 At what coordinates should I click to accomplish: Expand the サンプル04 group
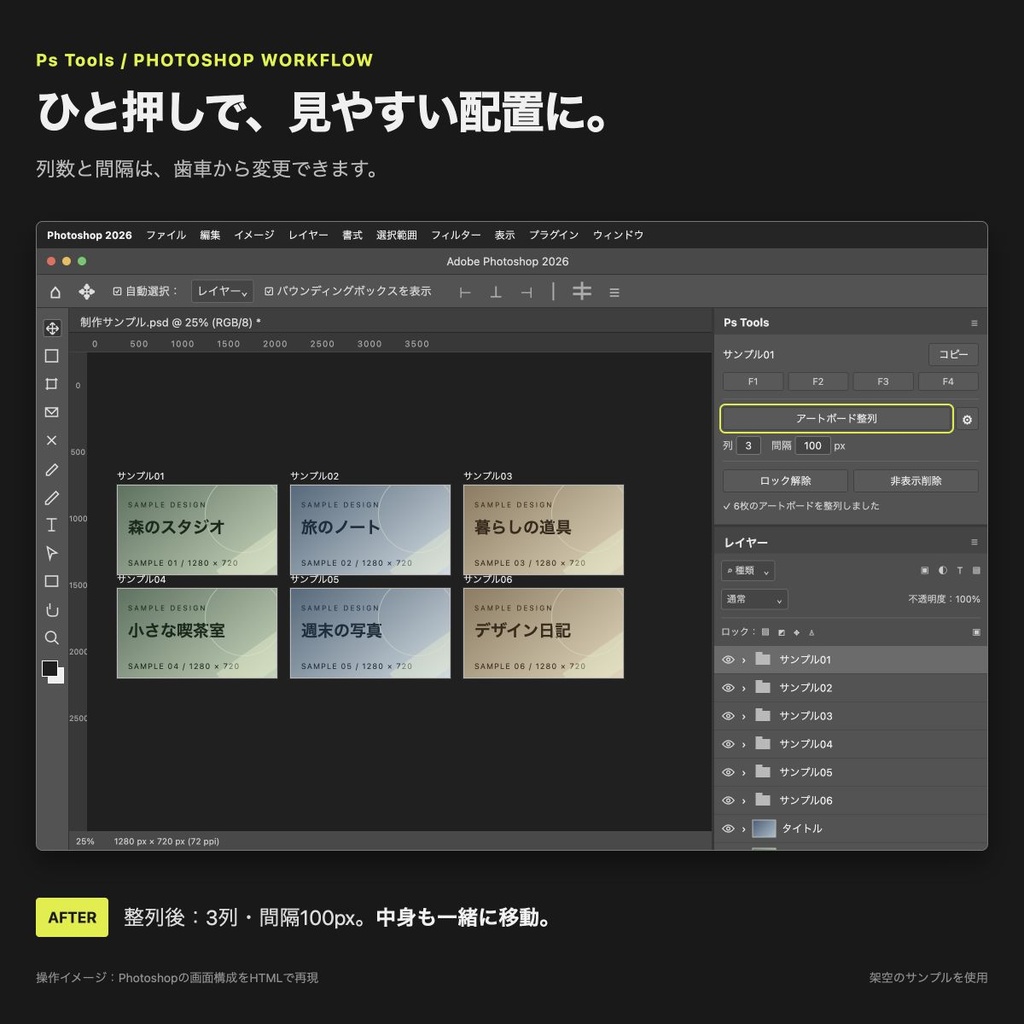pos(744,744)
